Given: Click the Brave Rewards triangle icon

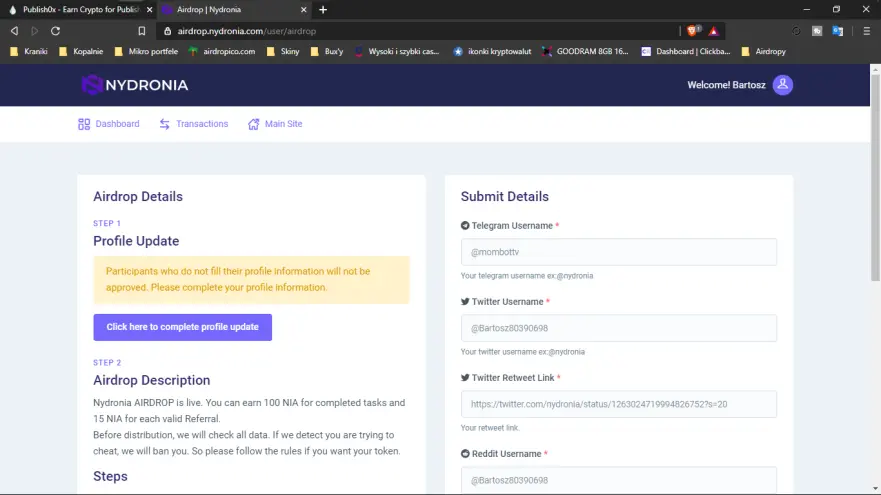Looking at the screenshot, I should point(714,31).
